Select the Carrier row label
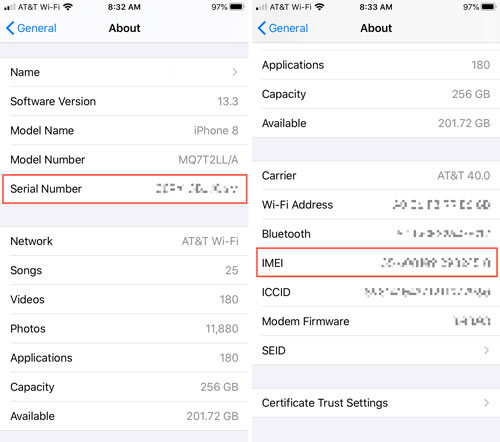The height and width of the screenshot is (442, 500). pos(279,175)
